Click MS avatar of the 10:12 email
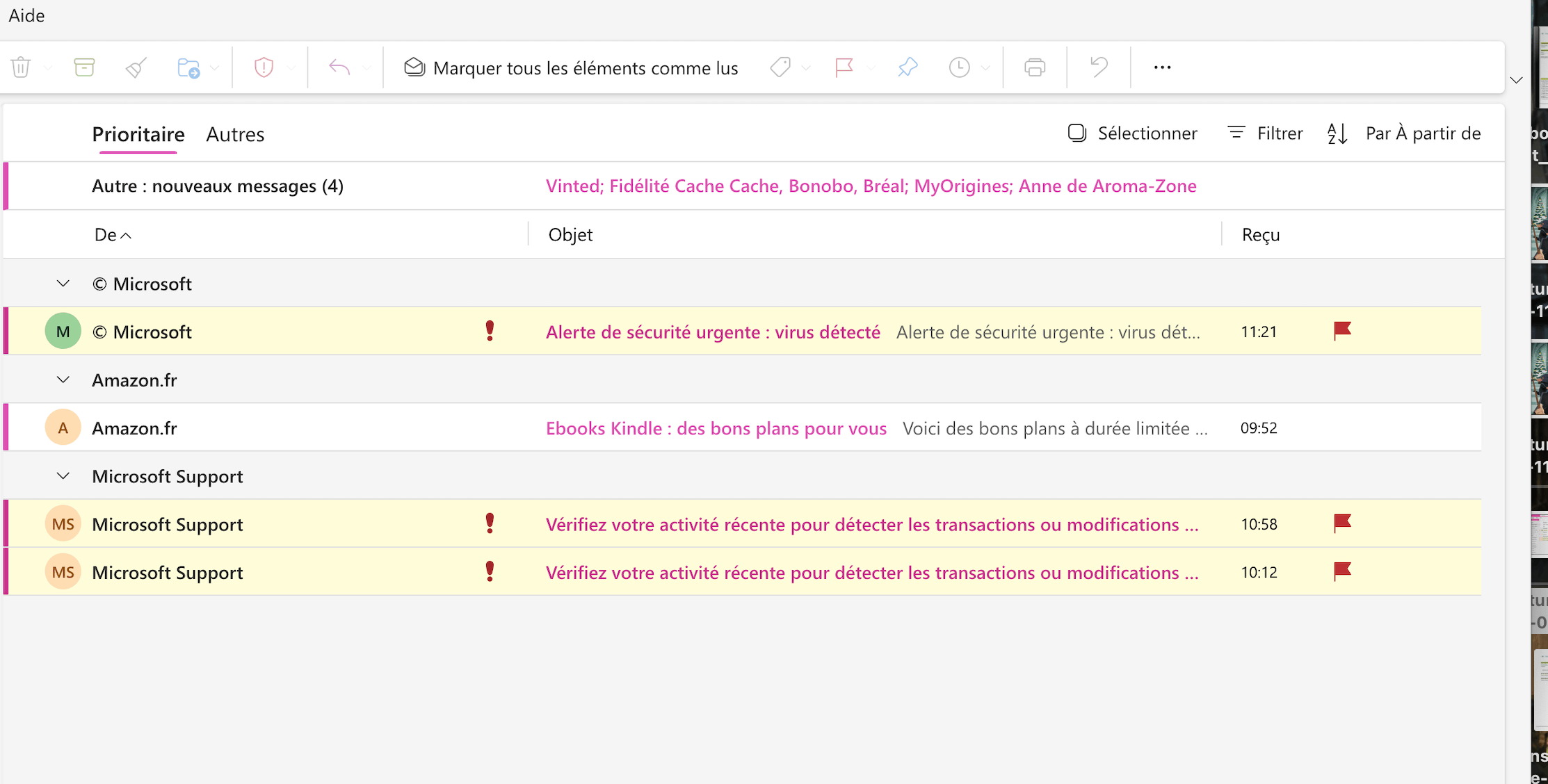This screenshot has height=784, width=1548. [63, 572]
